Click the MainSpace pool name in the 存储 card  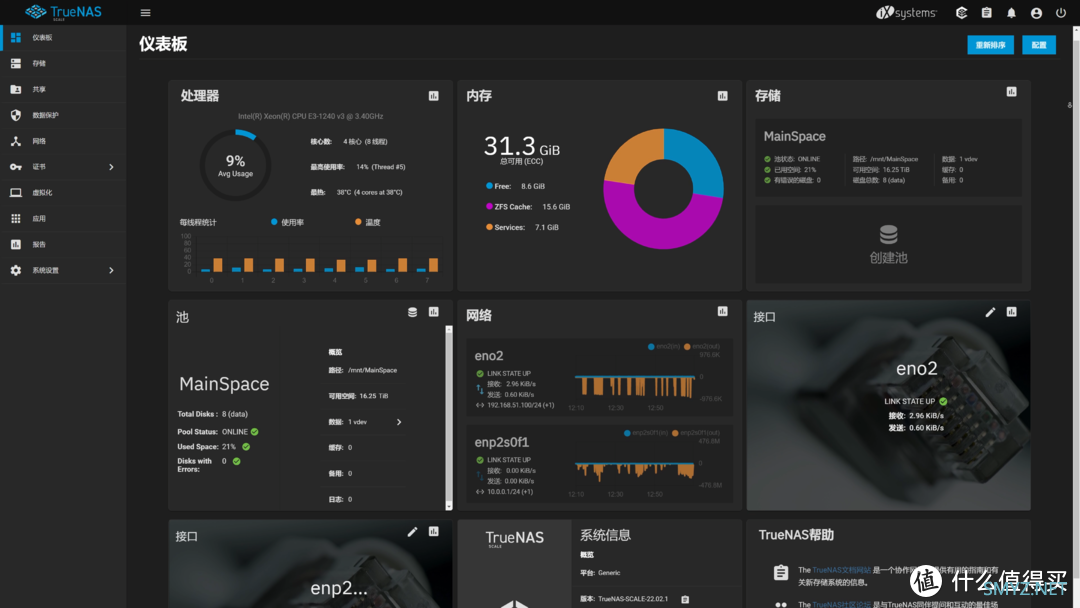pyautogui.click(x=794, y=136)
